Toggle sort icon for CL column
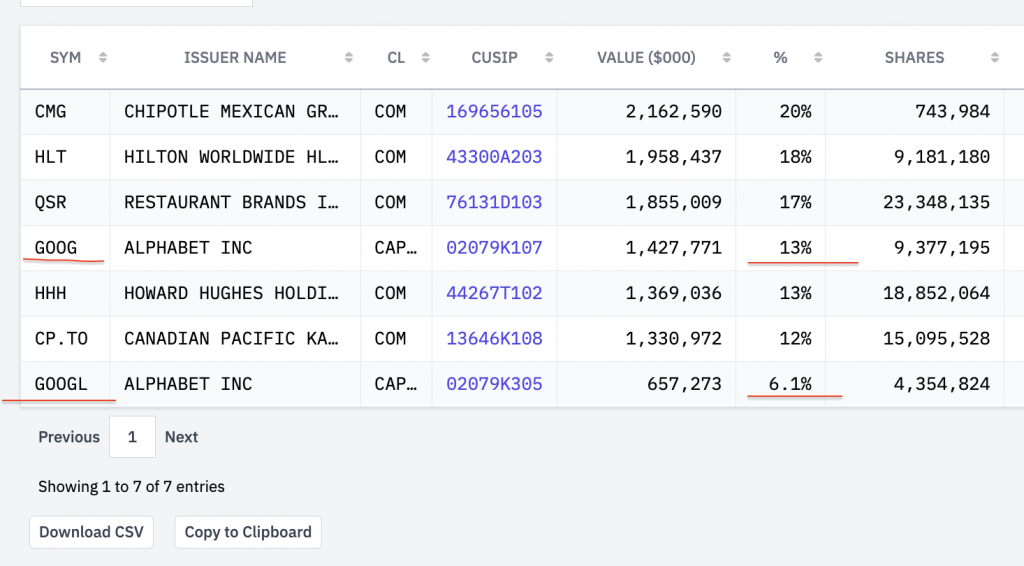 tap(426, 58)
